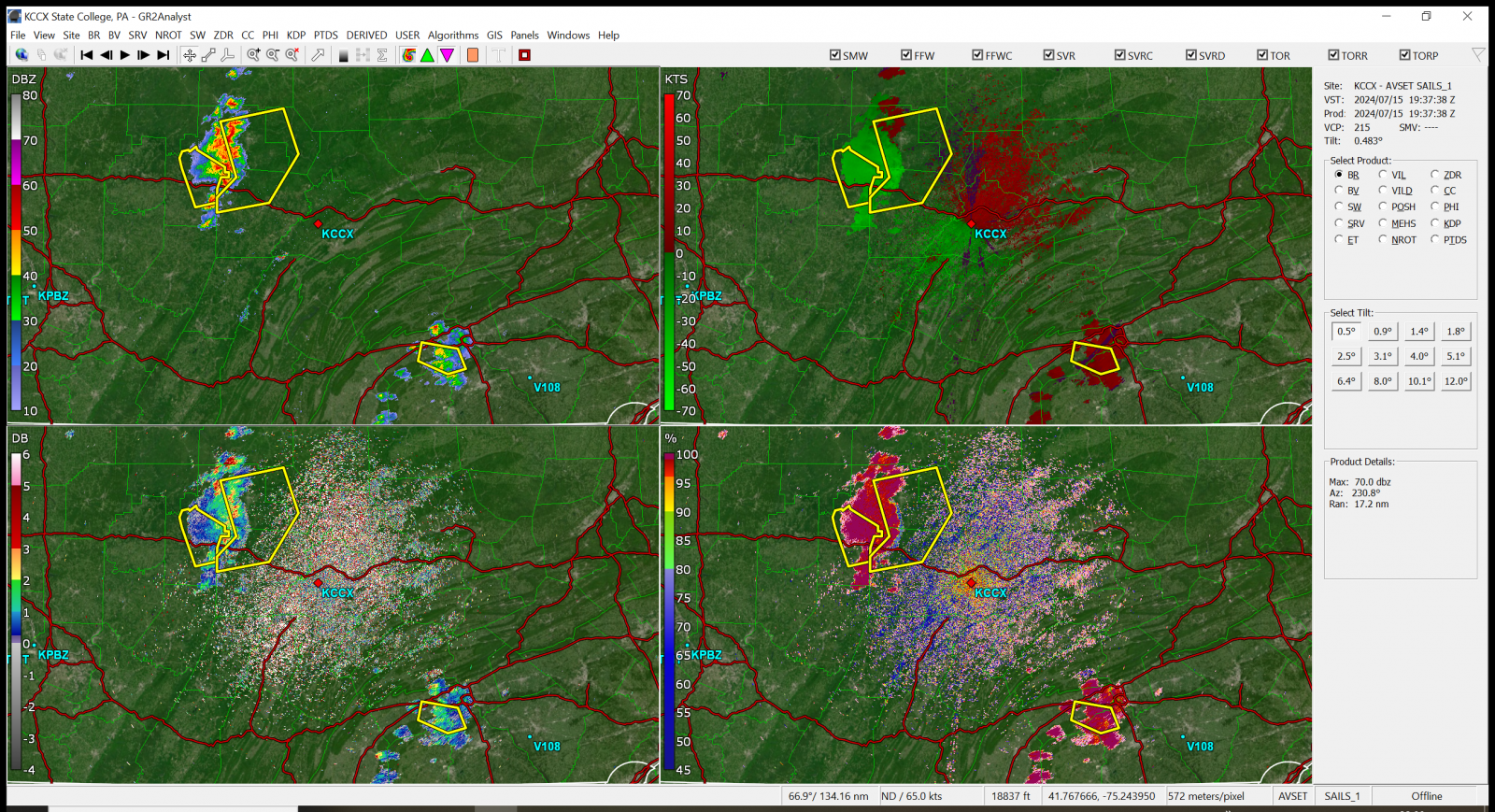Image resolution: width=1495 pixels, height=812 pixels.
Task: Jump to first frame button
Action: (x=87, y=55)
